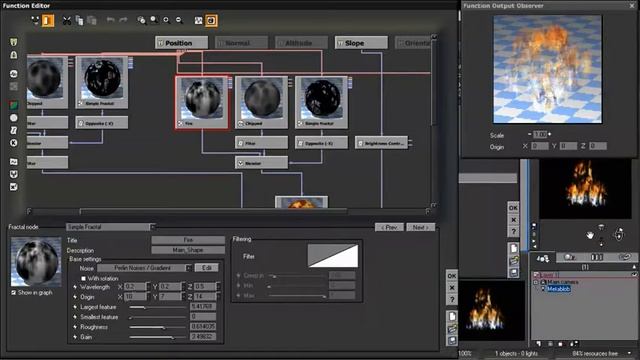Screen dimensions: 640x360
Task: Click the hand pan tool beside scene preview
Action: pos(589,235)
